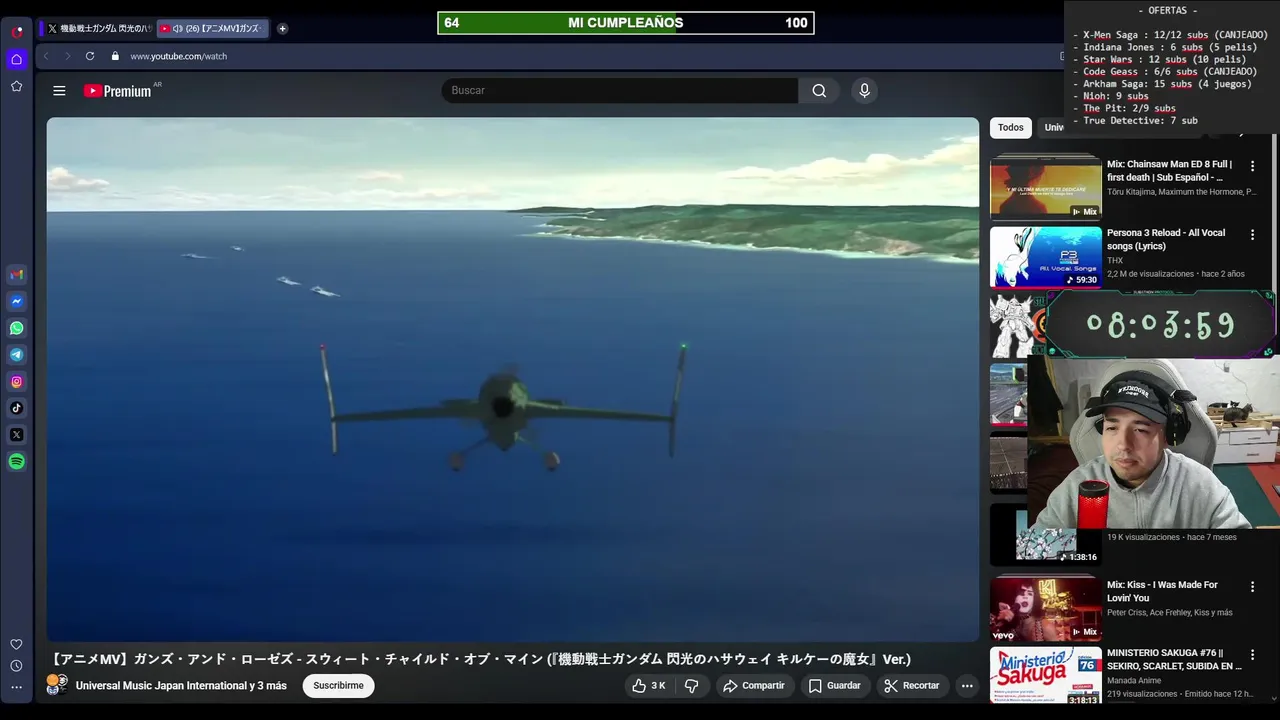Reload the current page

[90, 56]
